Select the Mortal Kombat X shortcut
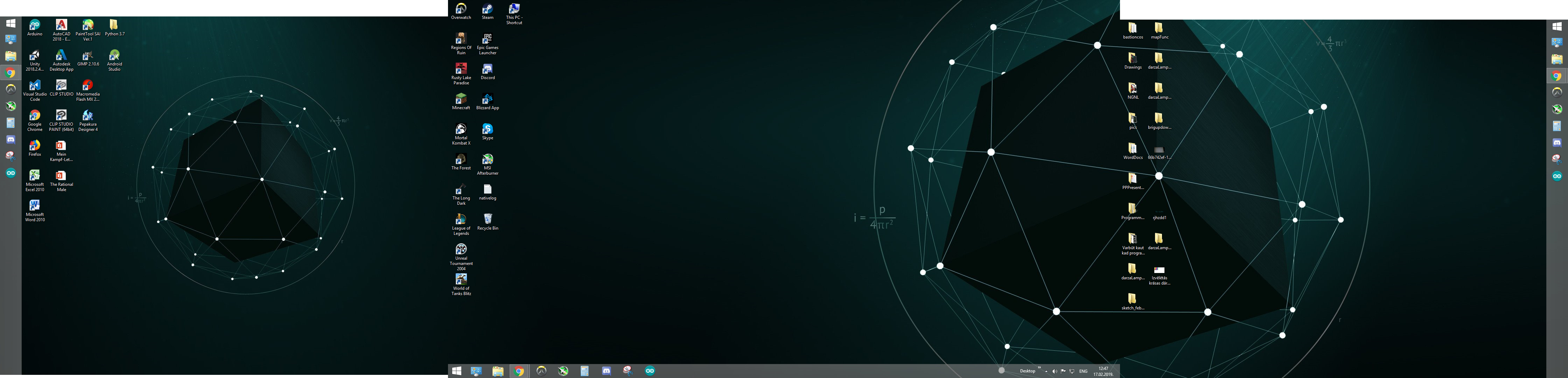This screenshot has width=1568, height=378. [x=461, y=134]
